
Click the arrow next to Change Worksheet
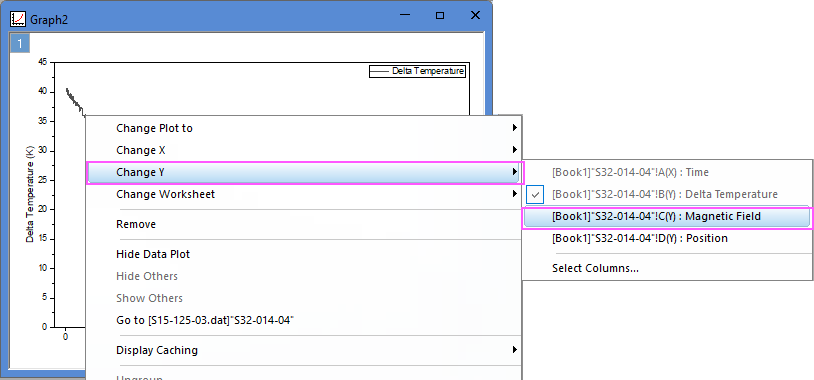514,194
